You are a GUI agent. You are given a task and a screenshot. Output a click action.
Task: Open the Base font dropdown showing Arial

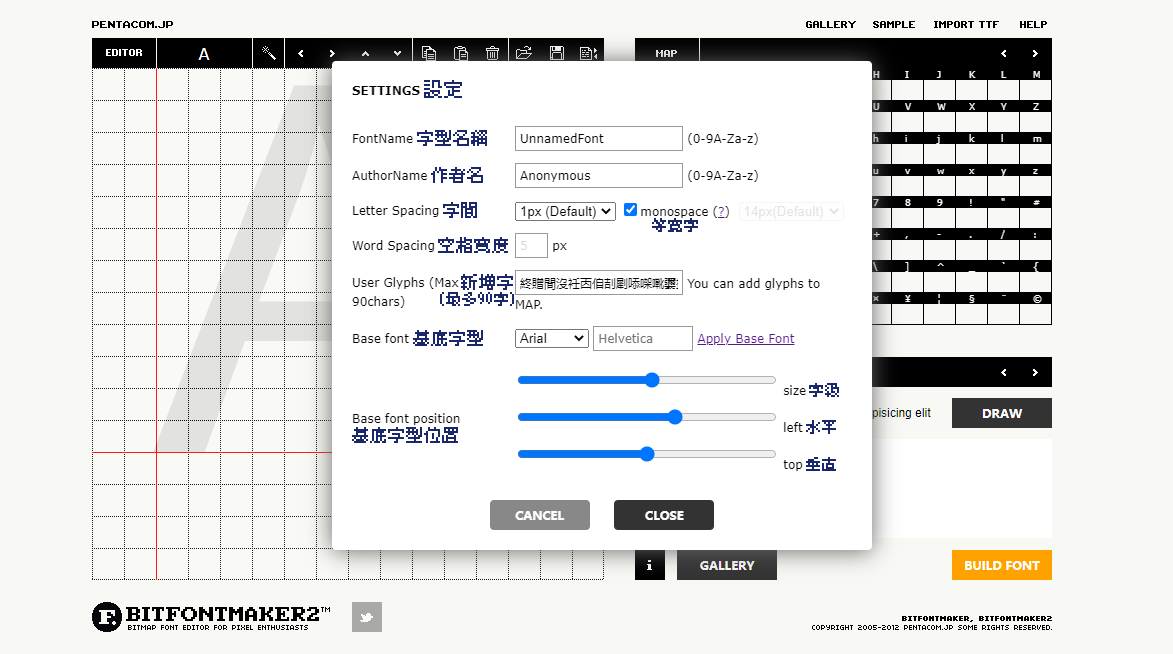[551, 338]
